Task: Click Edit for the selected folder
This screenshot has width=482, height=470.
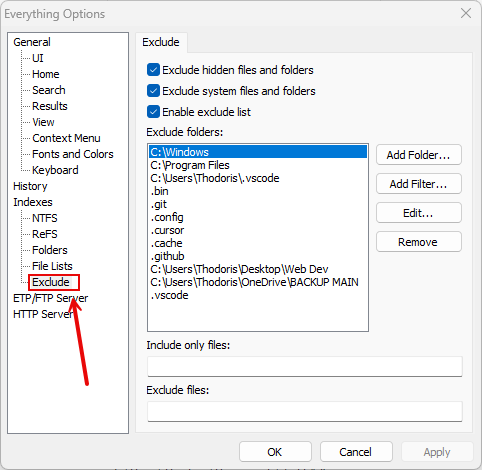Action: 419,213
